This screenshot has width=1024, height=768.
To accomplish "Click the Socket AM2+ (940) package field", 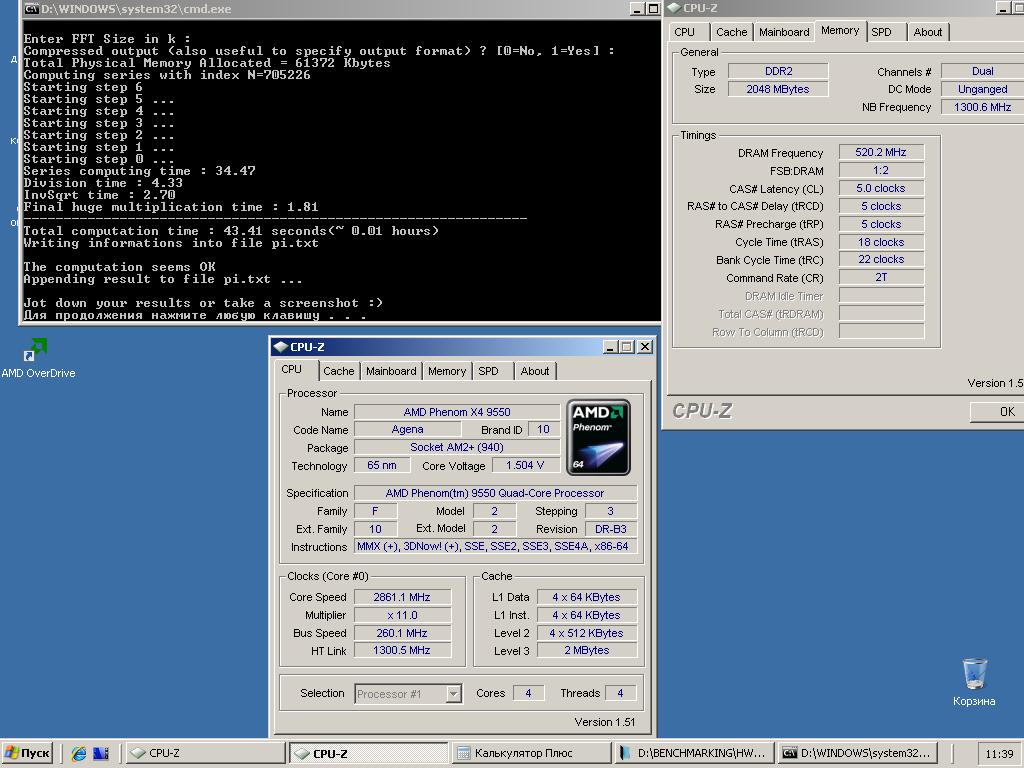I will [456, 447].
